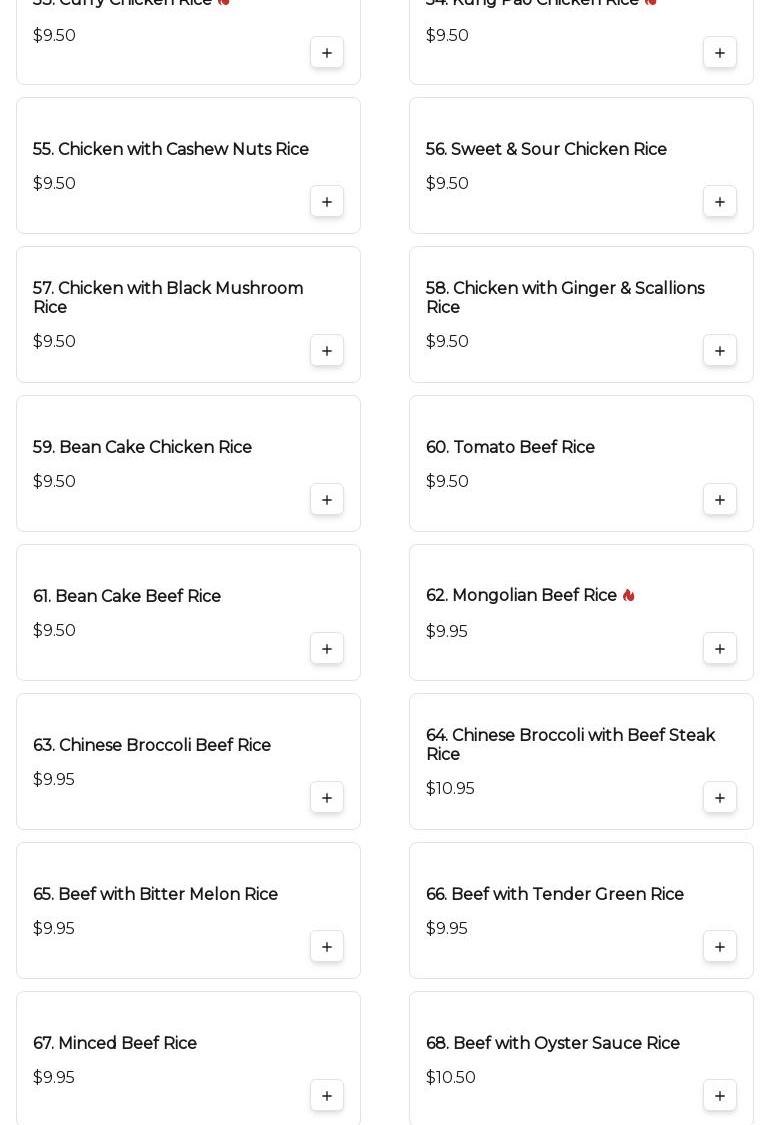Add Mongolian Beef Rice to cart
Viewport: 770px width, 1125px height.
[720, 649]
